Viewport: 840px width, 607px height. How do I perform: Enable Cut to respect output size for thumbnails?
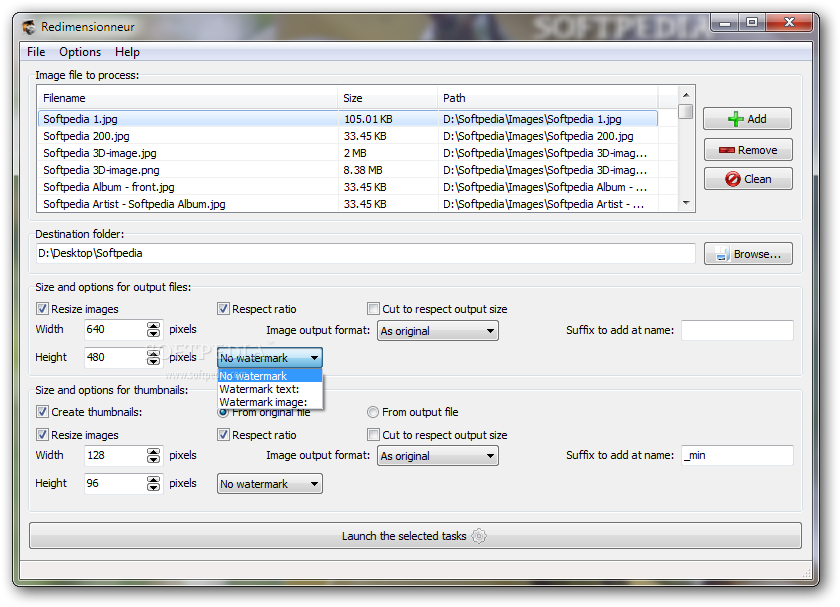coord(373,435)
